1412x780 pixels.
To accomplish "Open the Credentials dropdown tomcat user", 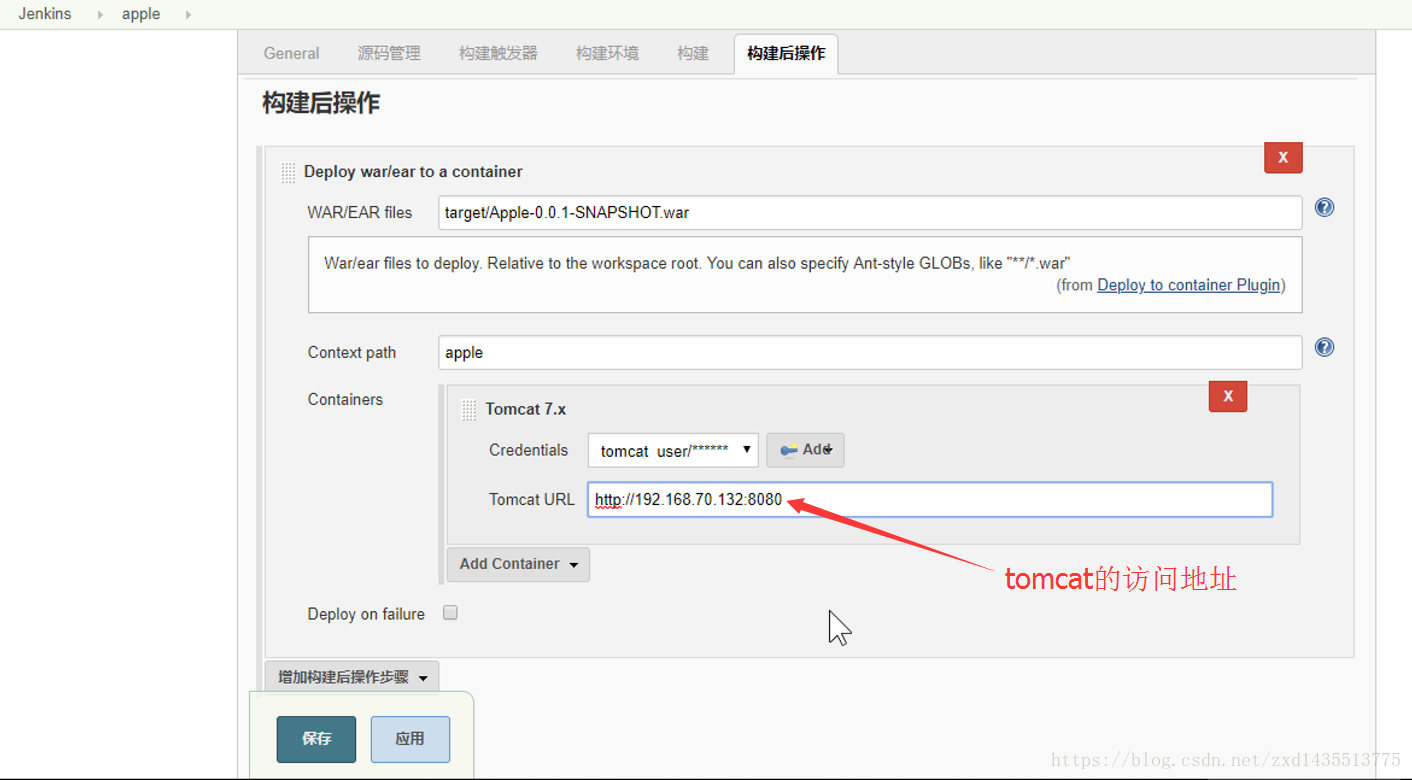I will coord(673,450).
